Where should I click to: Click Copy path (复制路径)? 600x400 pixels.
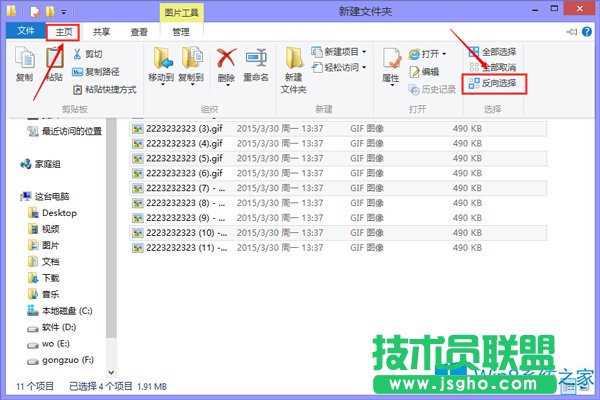pyautogui.click(x=96, y=72)
